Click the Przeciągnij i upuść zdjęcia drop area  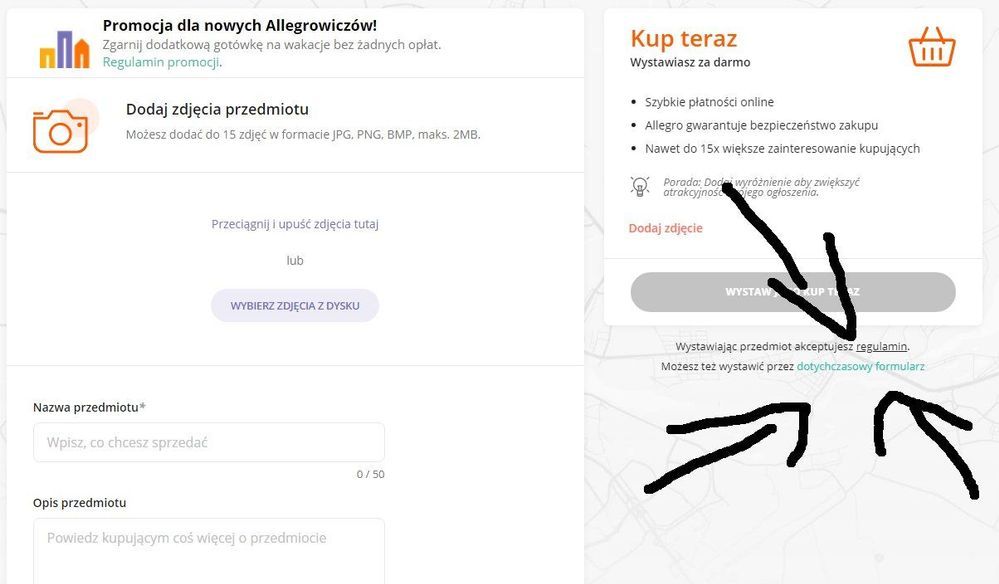[x=295, y=224]
